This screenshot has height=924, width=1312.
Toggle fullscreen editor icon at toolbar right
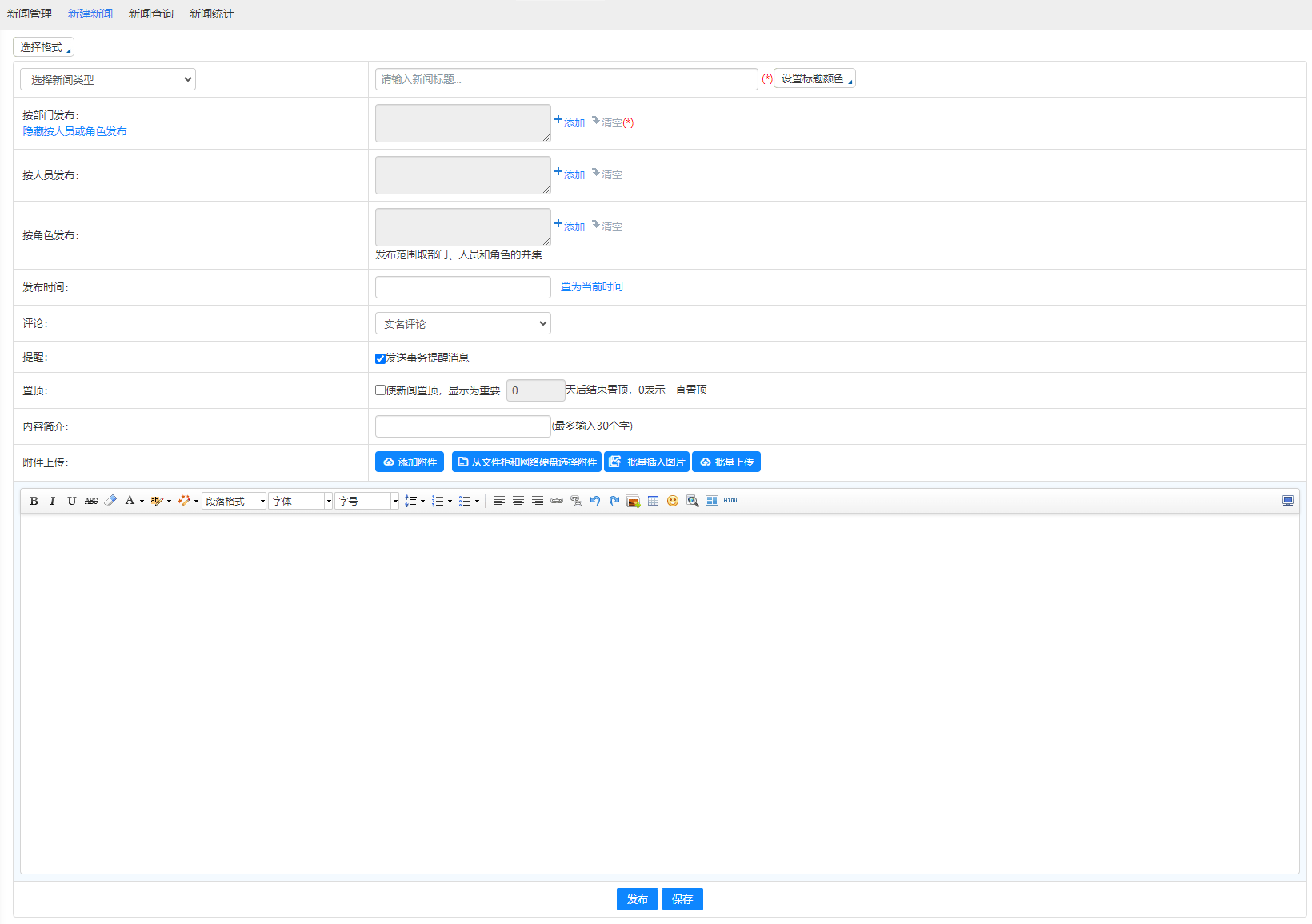(x=1287, y=501)
